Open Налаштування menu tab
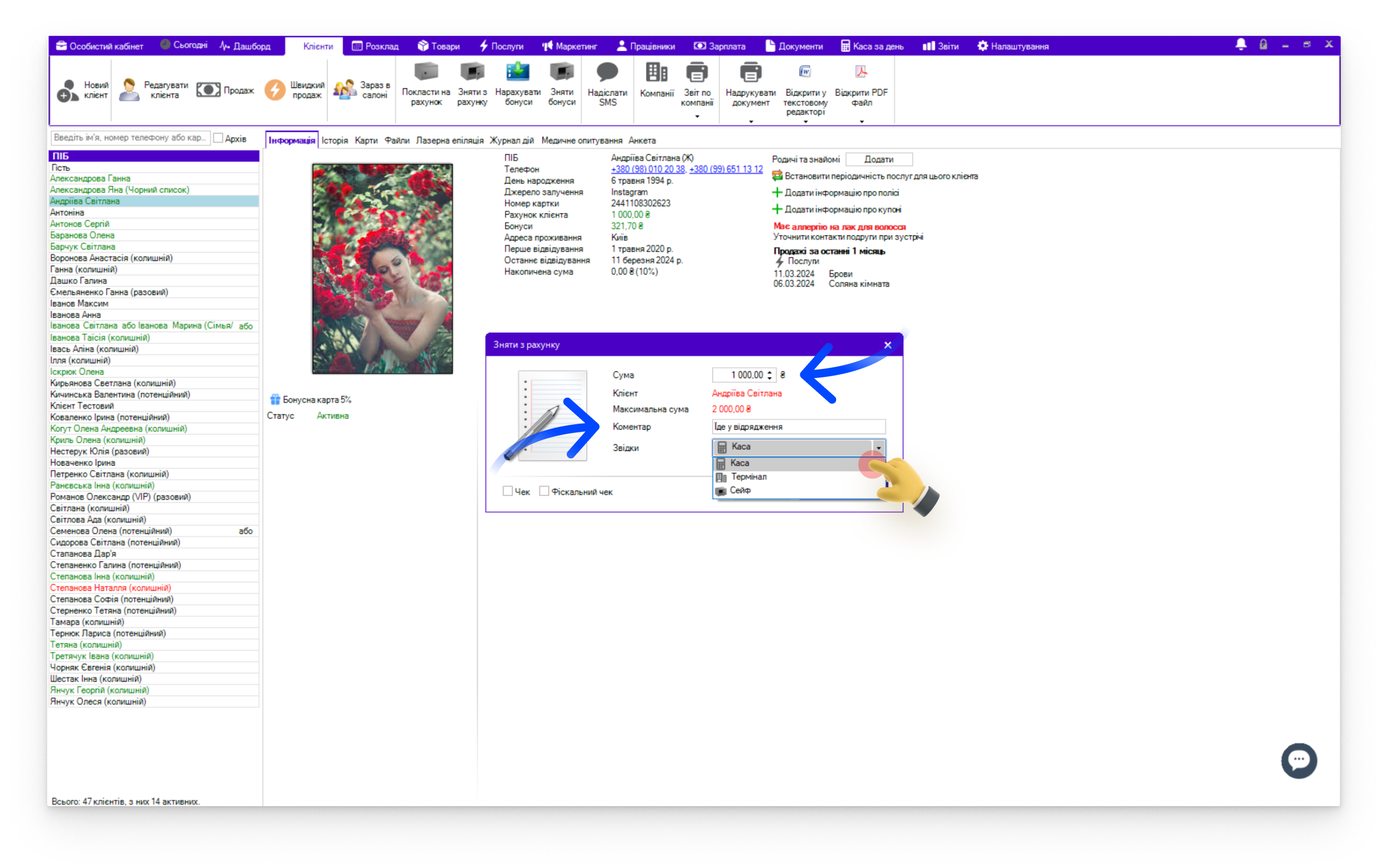Screen dimensions: 1389x868 point(1012,46)
